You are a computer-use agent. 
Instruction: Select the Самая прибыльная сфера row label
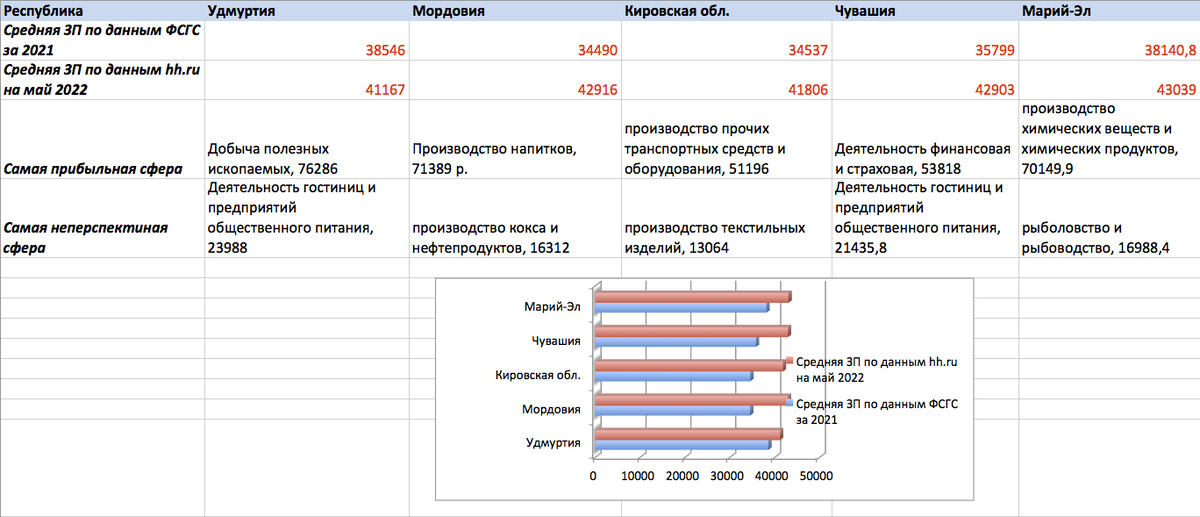coord(102,139)
